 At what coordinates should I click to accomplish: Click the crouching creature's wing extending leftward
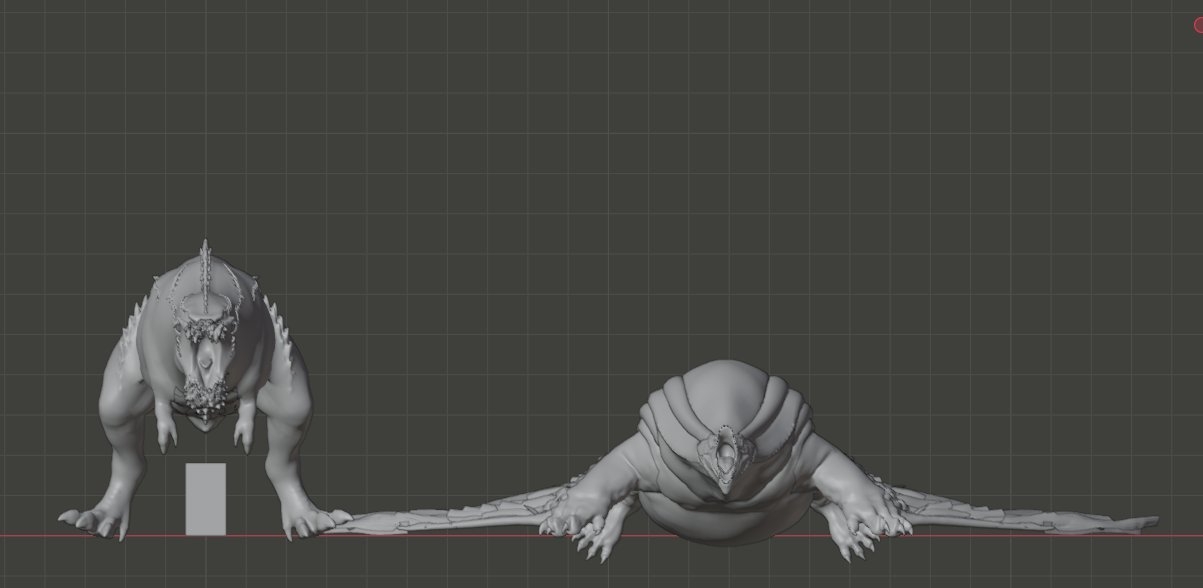(x=440, y=517)
